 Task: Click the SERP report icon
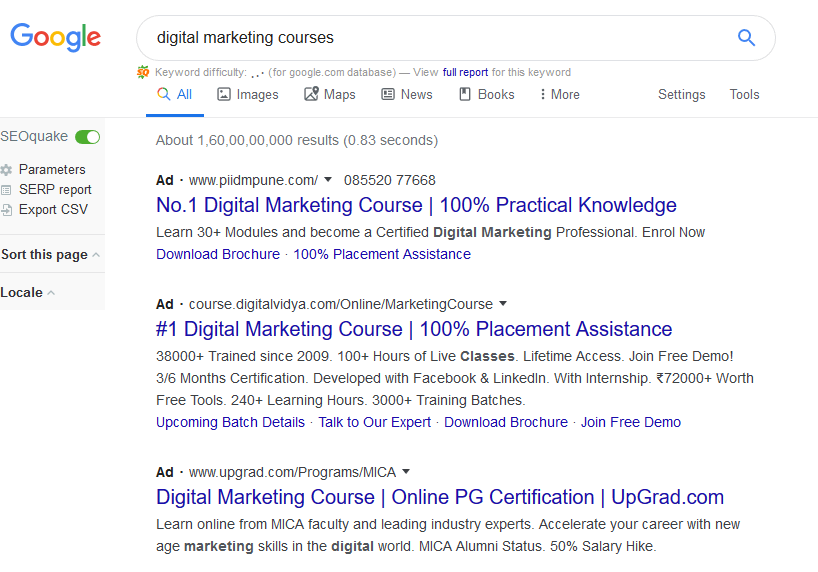click(x=6, y=189)
